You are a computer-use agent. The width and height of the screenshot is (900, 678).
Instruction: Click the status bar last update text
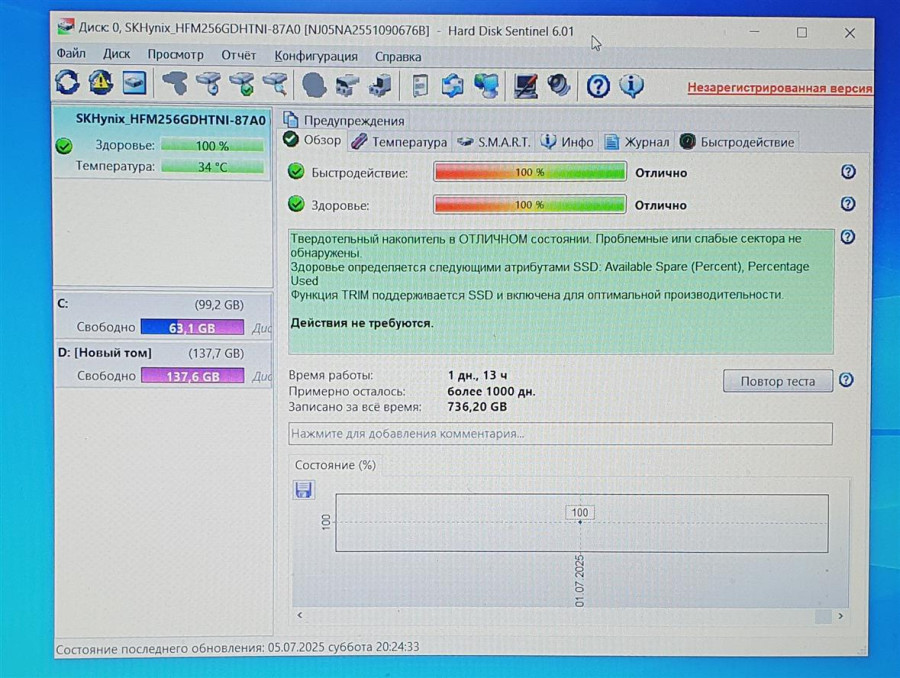[x=237, y=647]
